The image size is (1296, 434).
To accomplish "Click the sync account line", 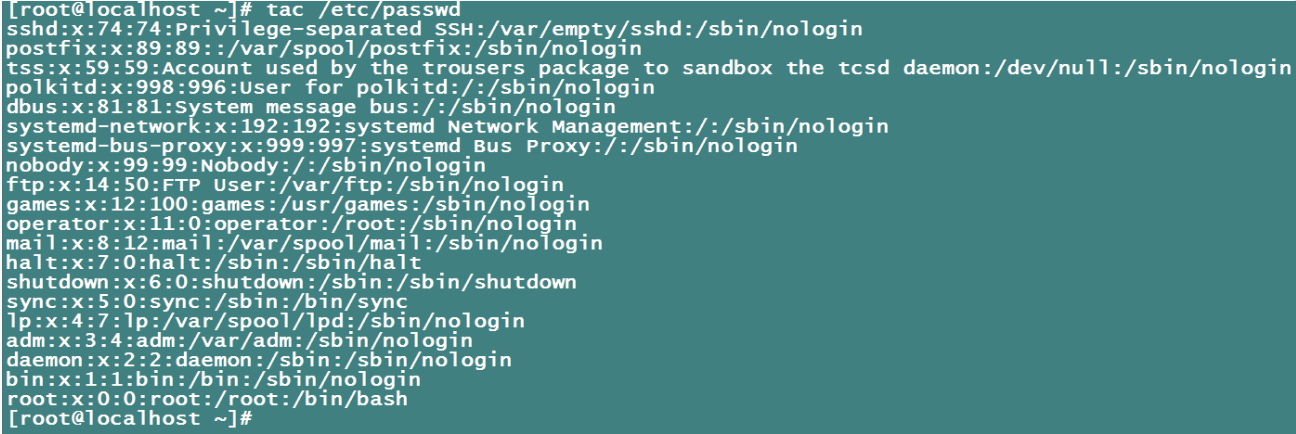I will click(x=207, y=302).
